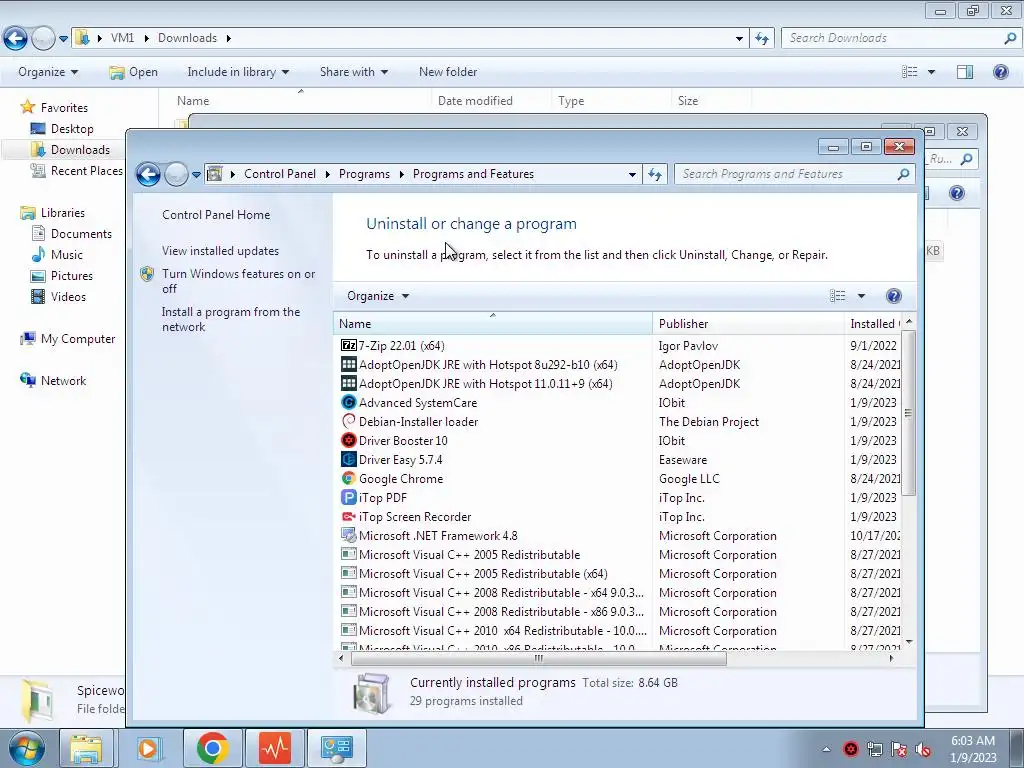The image size is (1024, 768).
Task: Select the Advanced SystemCare icon in list
Action: click(x=349, y=402)
